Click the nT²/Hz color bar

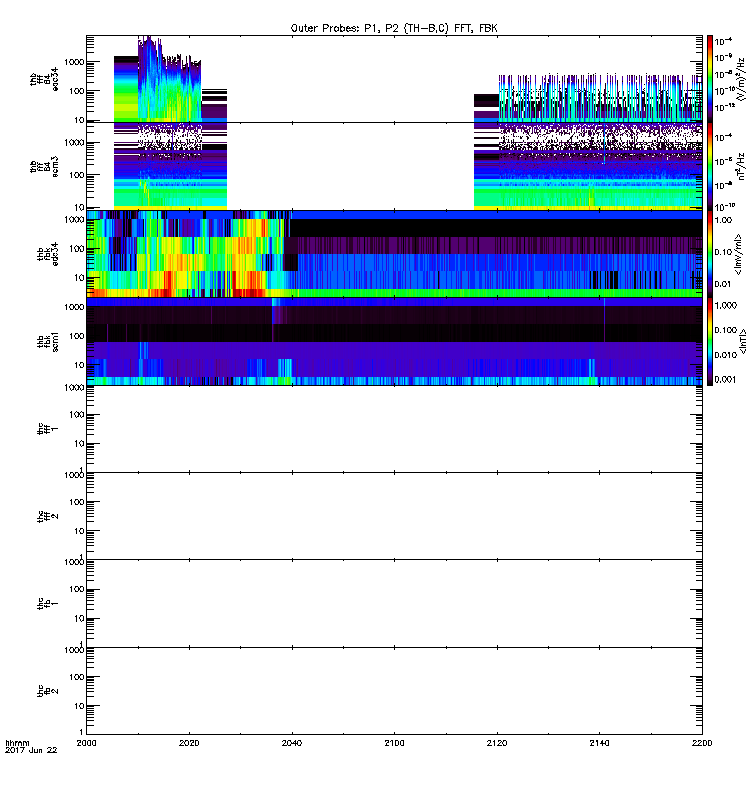[710, 166]
